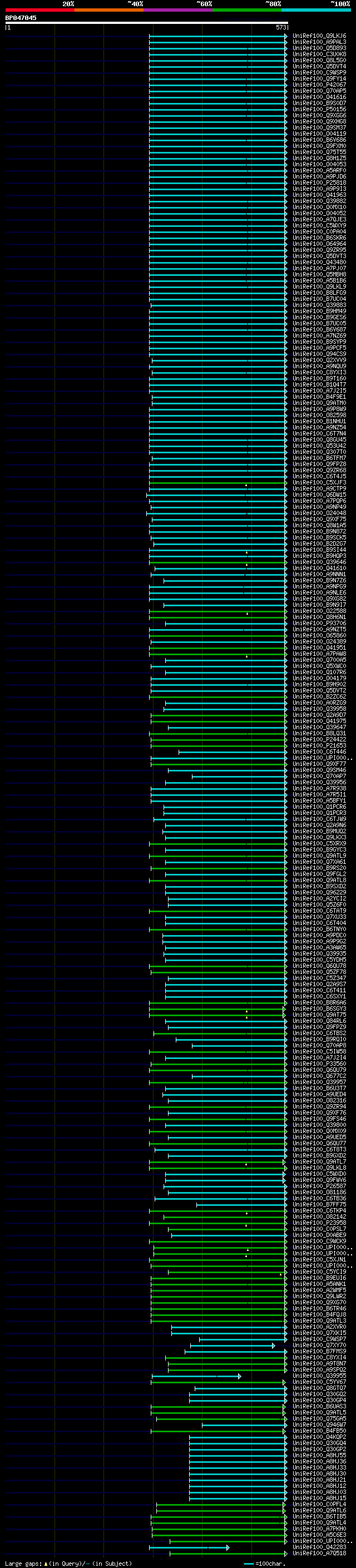This screenshot has height=1568, width=356.
Task: Choose hit UniRef100_A8HJ03
Action: [x=319, y=1492]
